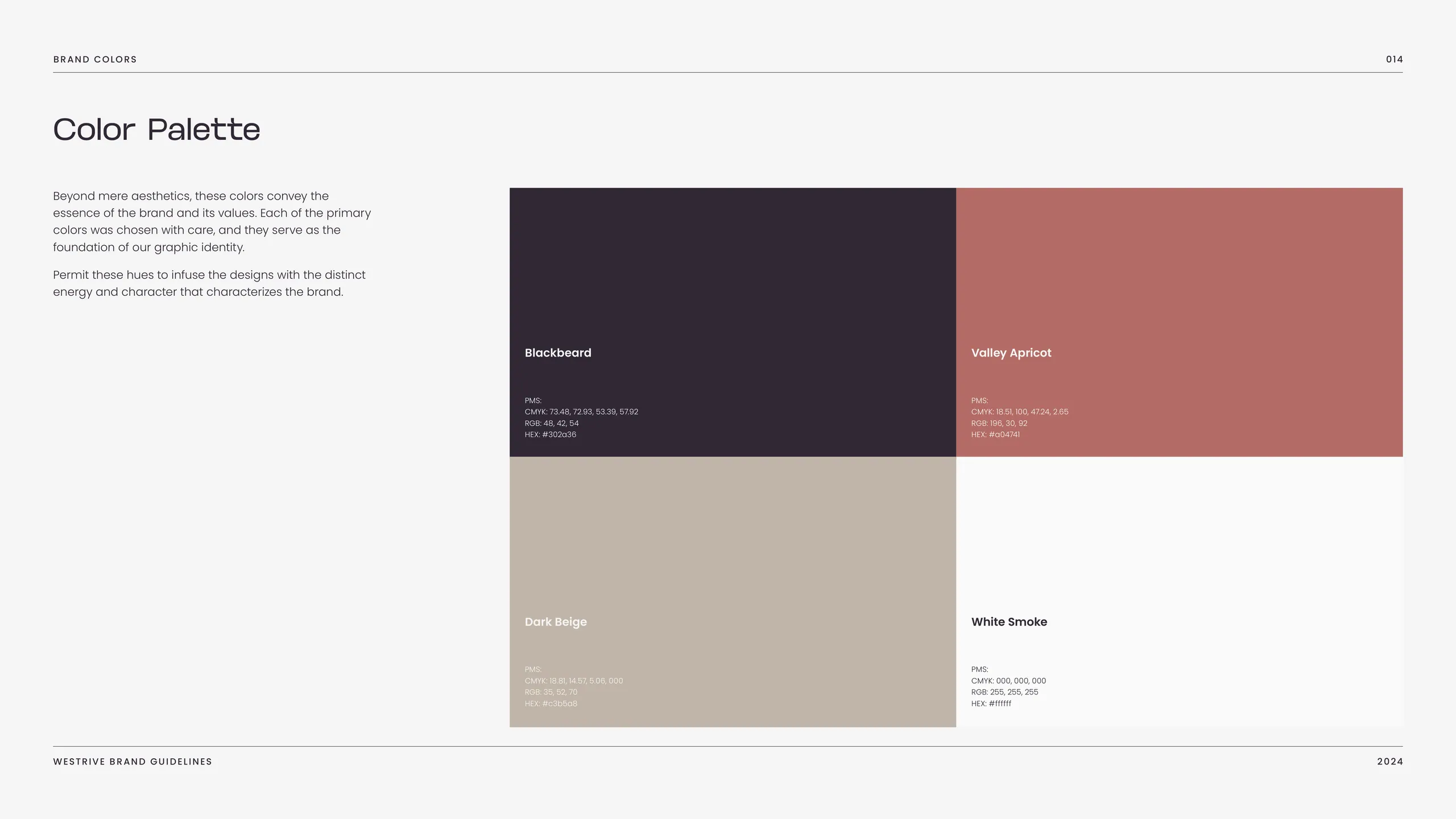Viewport: 1456px width, 819px height.
Task: Click the "PMS:" label under Dark Beige
Action: click(x=533, y=669)
